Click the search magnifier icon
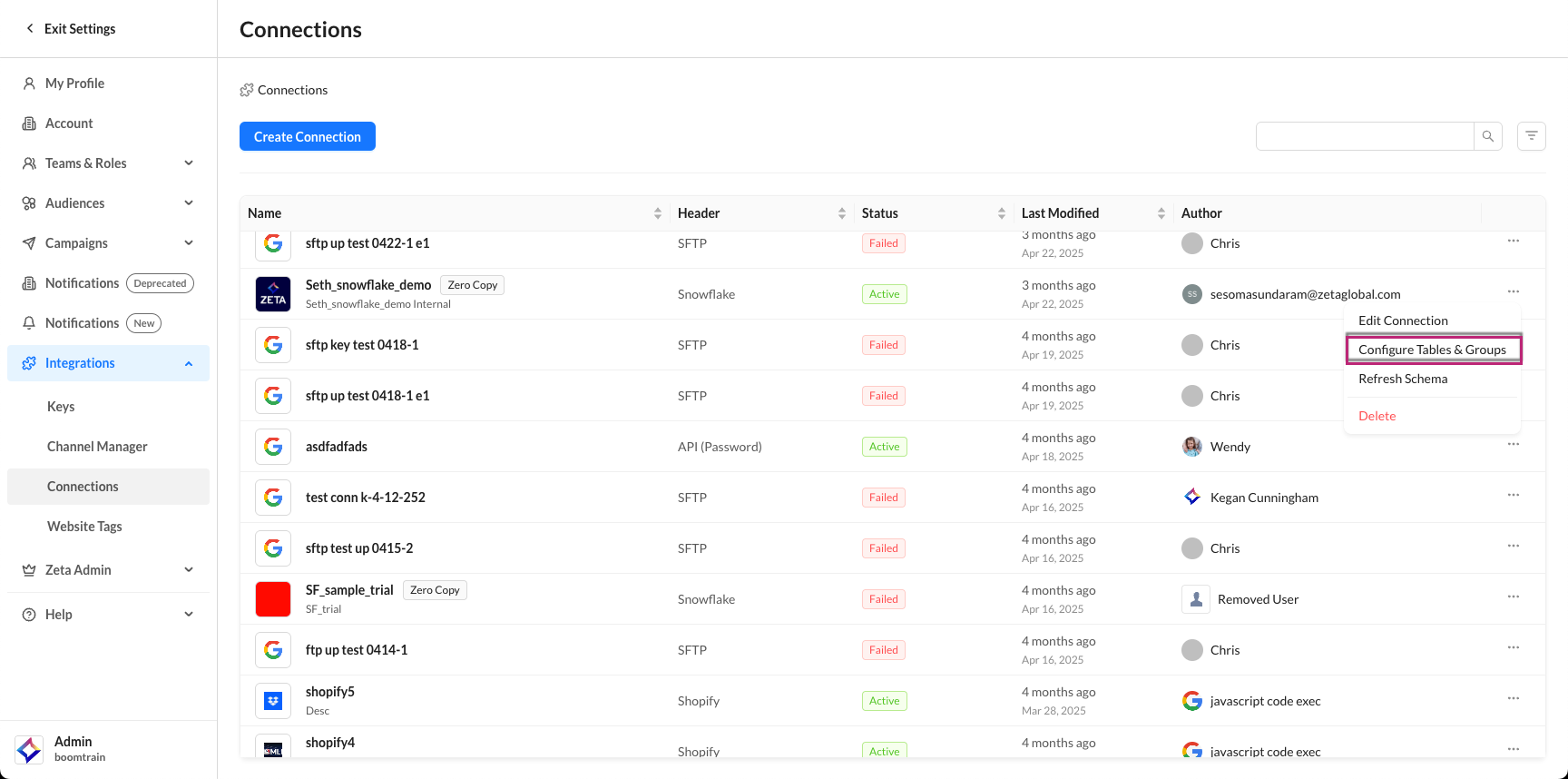 pyautogui.click(x=1488, y=136)
